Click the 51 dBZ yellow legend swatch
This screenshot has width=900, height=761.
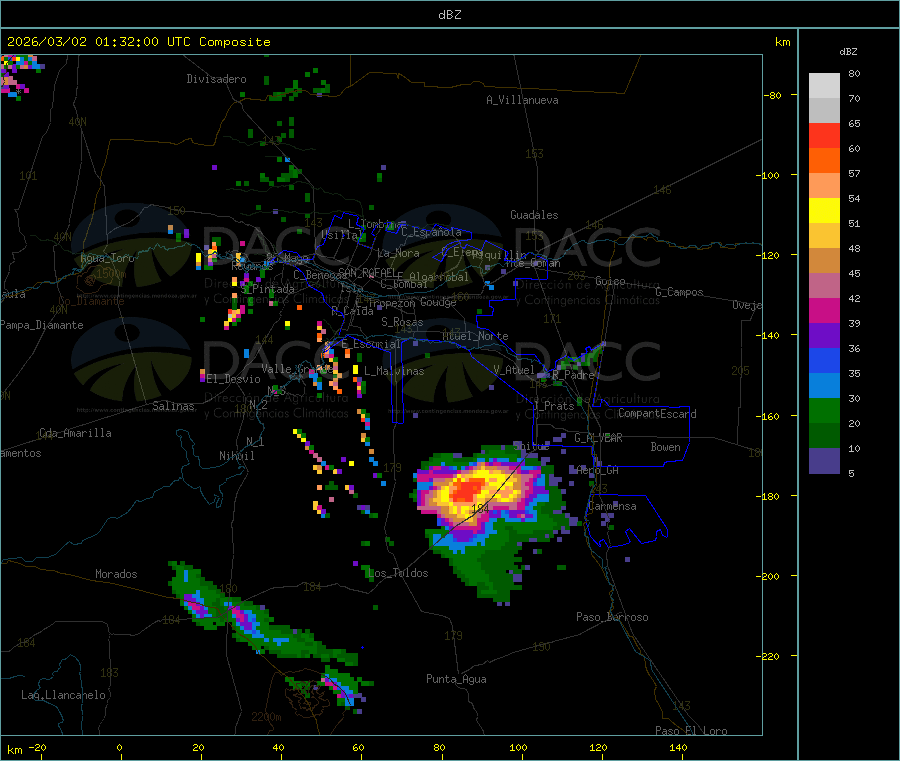click(824, 211)
